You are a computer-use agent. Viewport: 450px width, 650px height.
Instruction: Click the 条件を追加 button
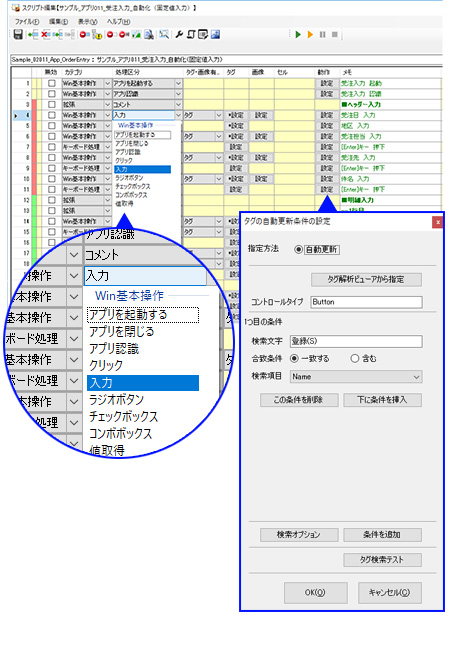click(382, 535)
